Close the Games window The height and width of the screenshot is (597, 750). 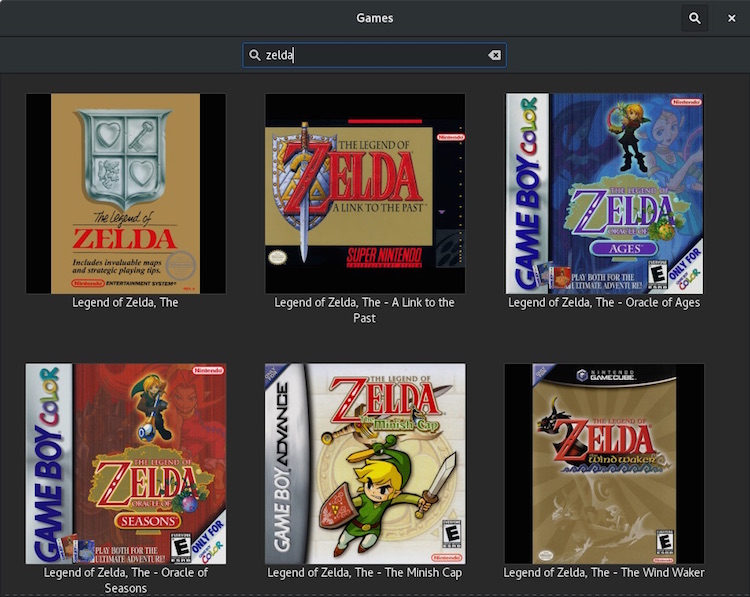(x=731, y=18)
